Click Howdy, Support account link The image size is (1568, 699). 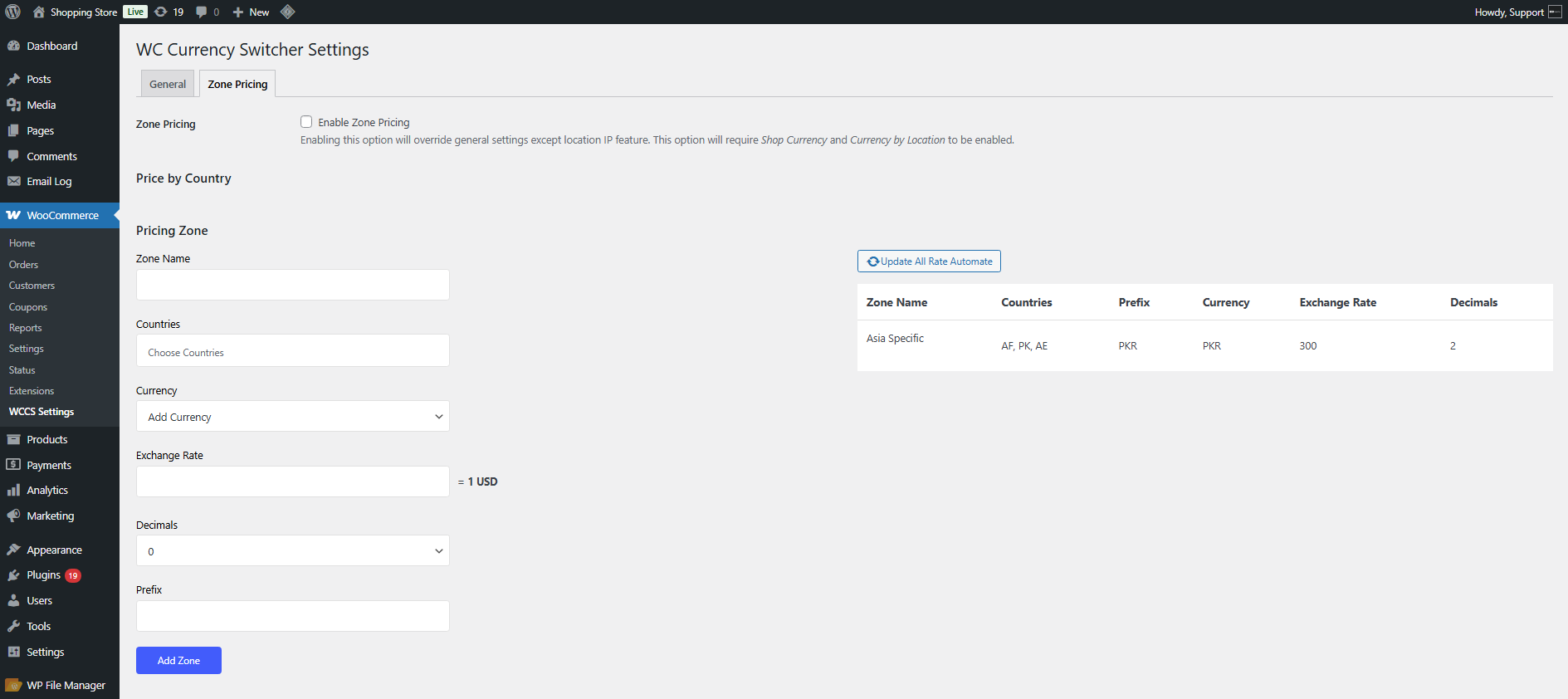tap(1509, 12)
